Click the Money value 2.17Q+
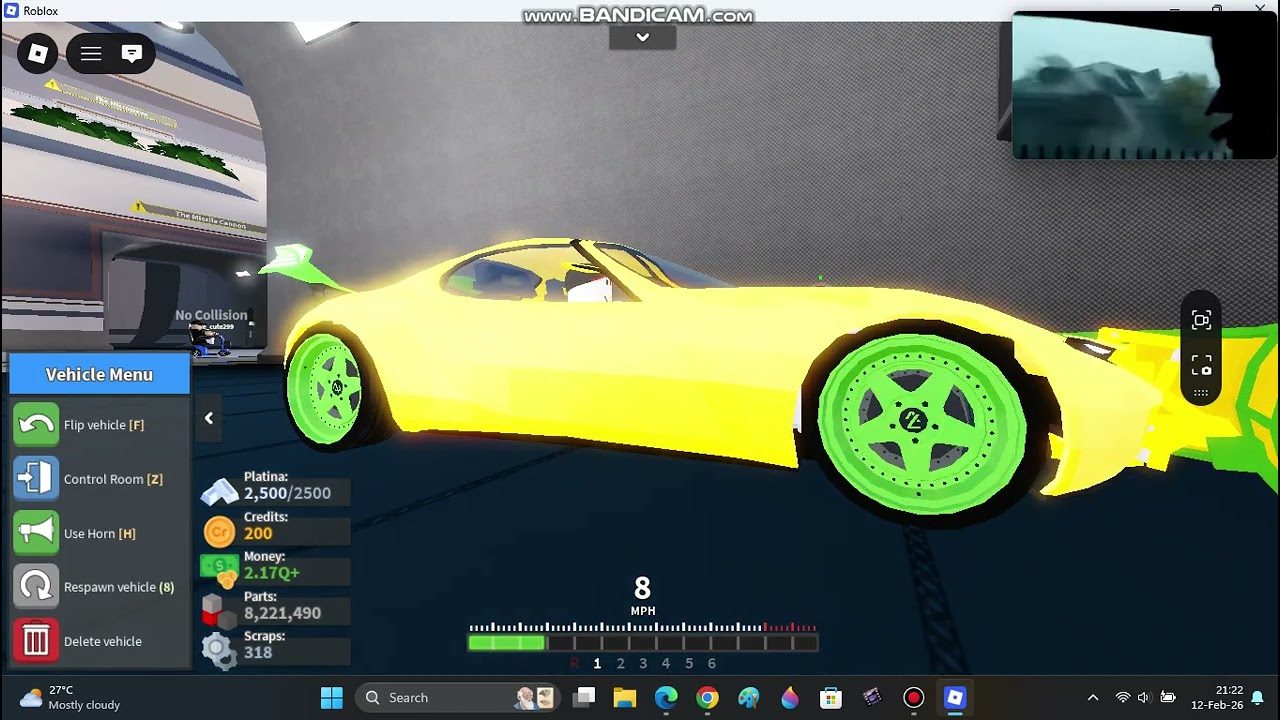The width and height of the screenshot is (1280, 720). 272,573
